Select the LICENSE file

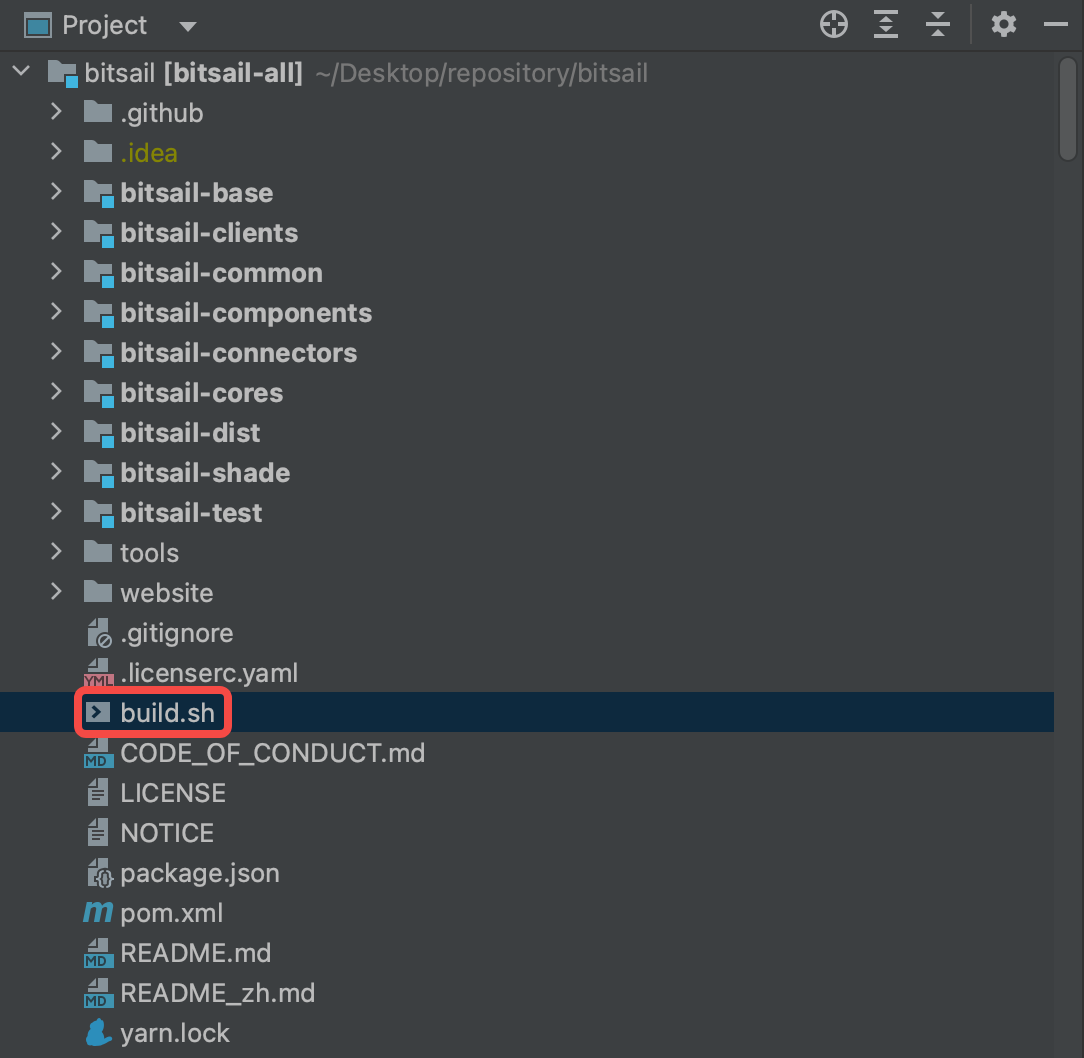173,793
